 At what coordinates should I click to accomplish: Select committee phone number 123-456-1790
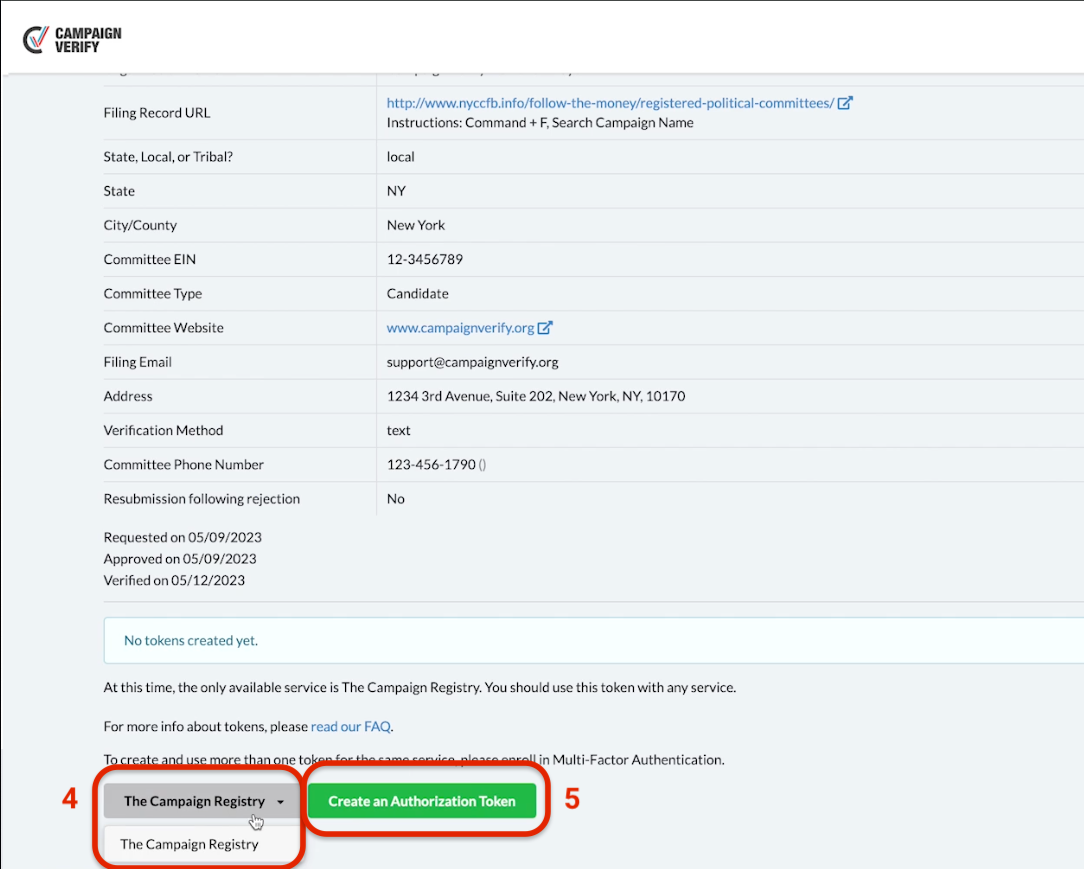coord(431,465)
